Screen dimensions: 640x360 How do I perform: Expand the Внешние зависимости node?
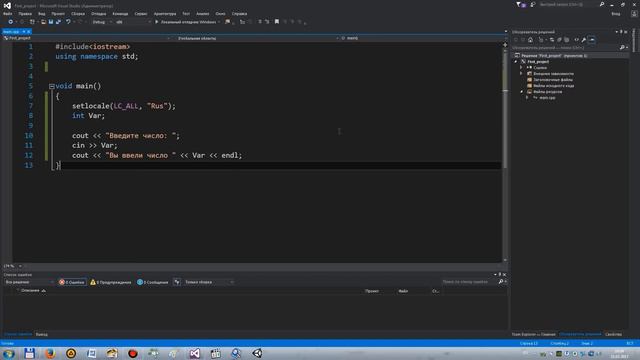pyautogui.click(x=521, y=74)
